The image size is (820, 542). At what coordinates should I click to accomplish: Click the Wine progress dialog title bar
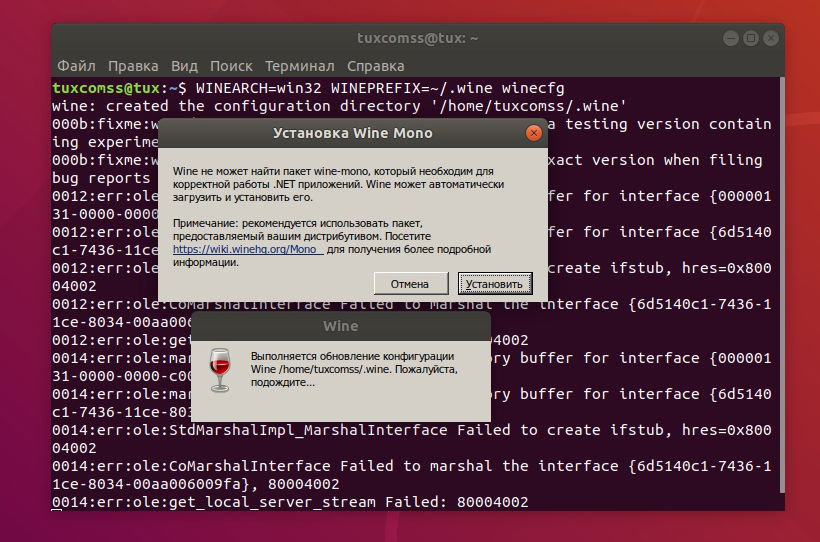[x=340, y=326]
